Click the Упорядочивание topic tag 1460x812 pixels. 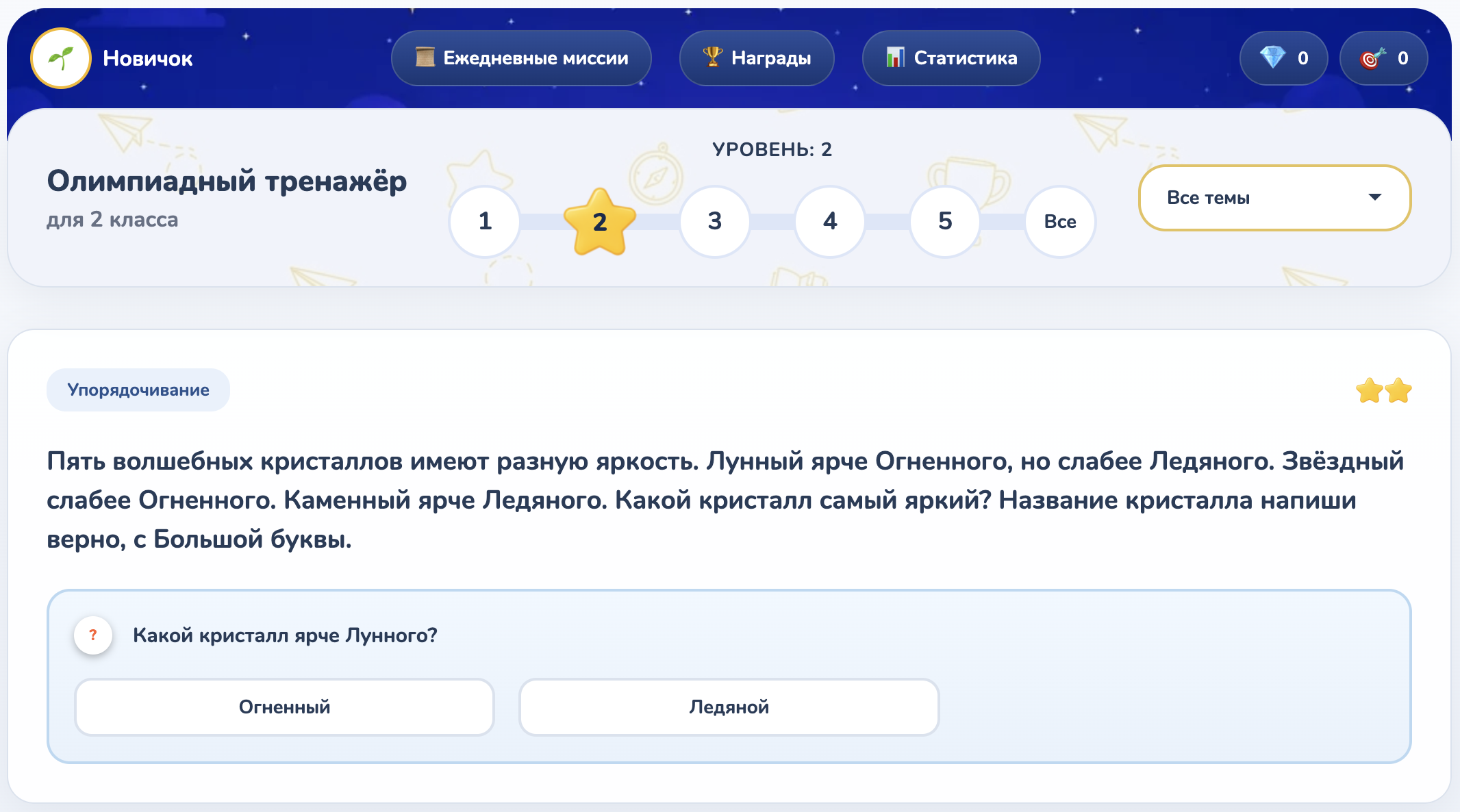point(138,390)
